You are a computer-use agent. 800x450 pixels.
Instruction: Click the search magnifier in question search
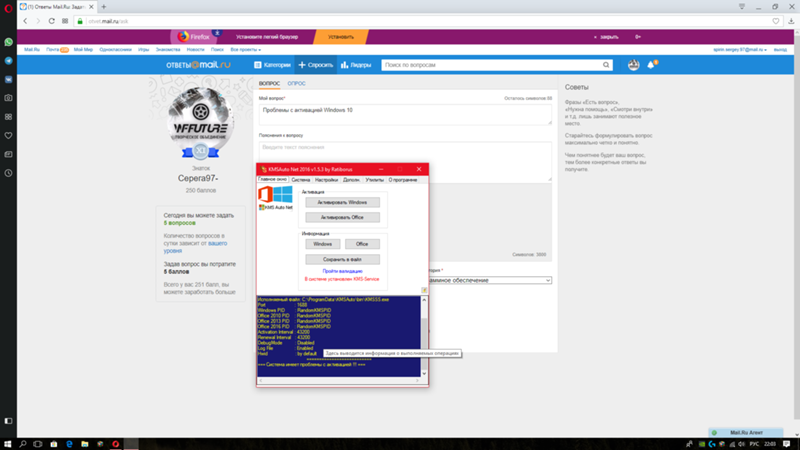pyautogui.click(x=606, y=65)
